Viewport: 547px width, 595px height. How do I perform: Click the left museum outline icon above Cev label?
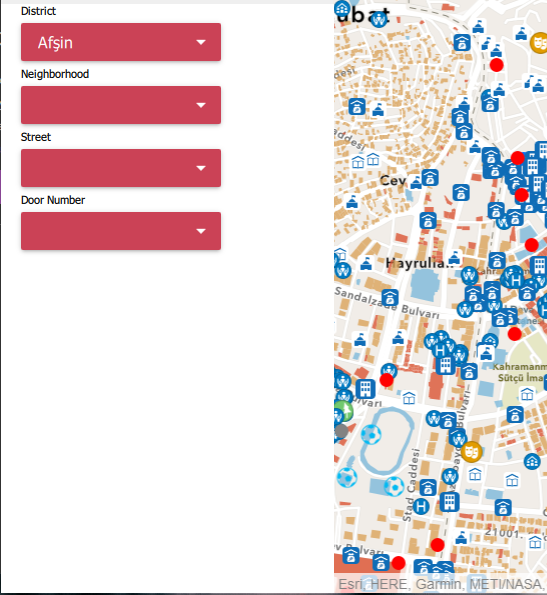pyautogui.click(x=358, y=162)
